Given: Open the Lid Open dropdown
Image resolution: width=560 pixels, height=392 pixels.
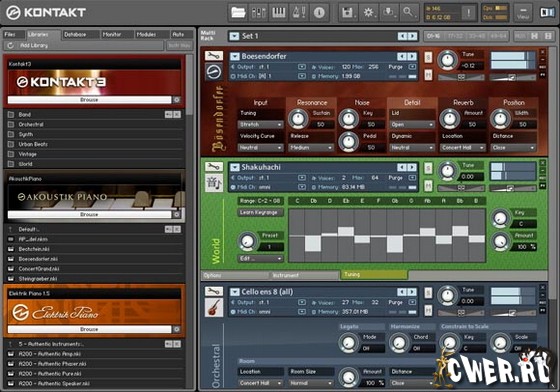Looking at the screenshot, I should click(412, 125).
